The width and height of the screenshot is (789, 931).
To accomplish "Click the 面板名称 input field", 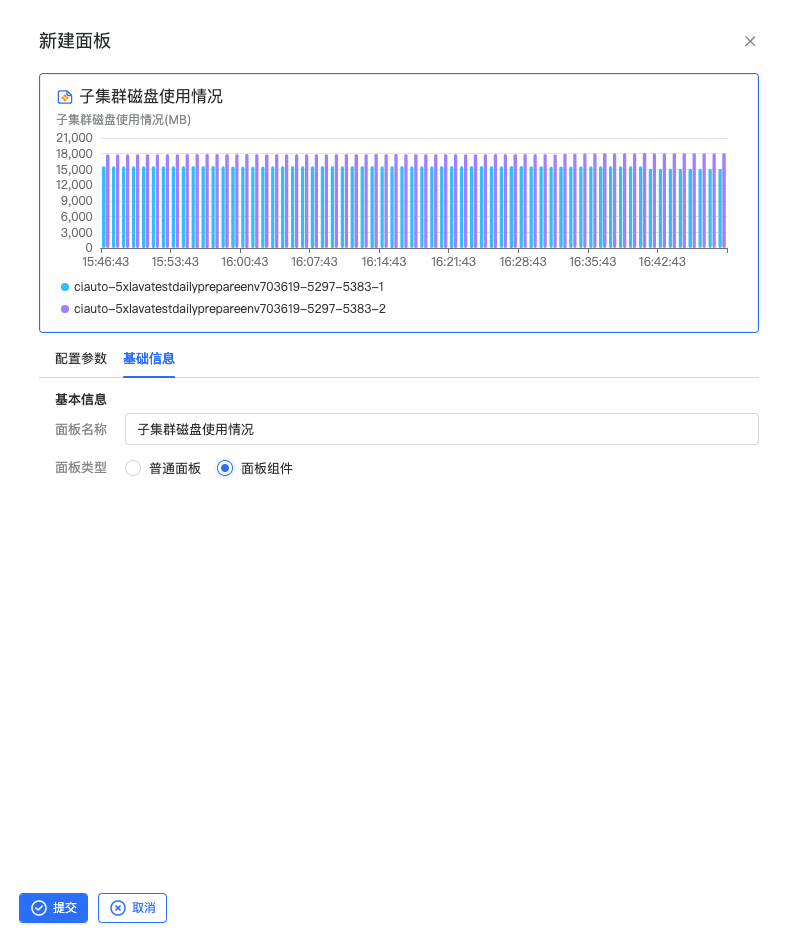I will pyautogui.click(x=441, y=429).
